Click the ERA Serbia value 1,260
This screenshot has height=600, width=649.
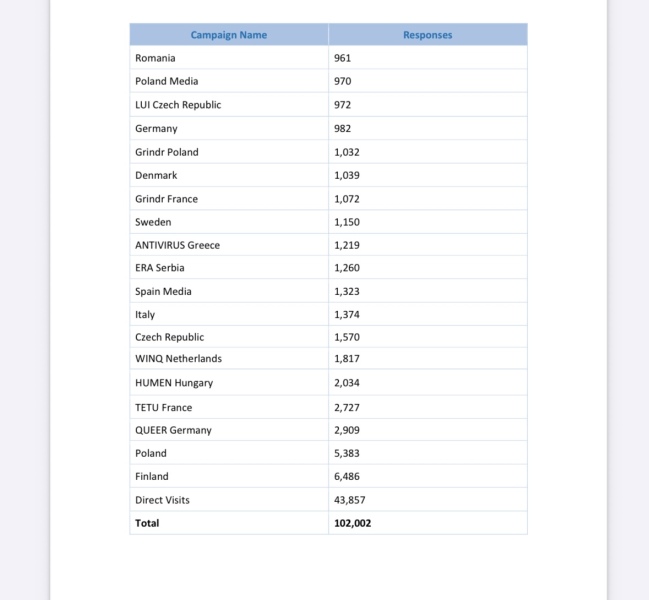pos(347,268)
